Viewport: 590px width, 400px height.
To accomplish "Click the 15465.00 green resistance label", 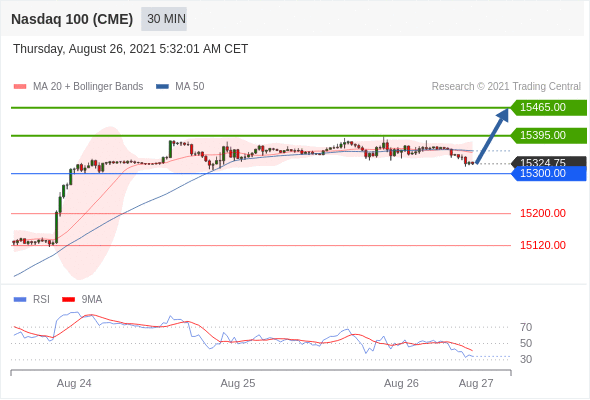I will click(x=549, y=108).
